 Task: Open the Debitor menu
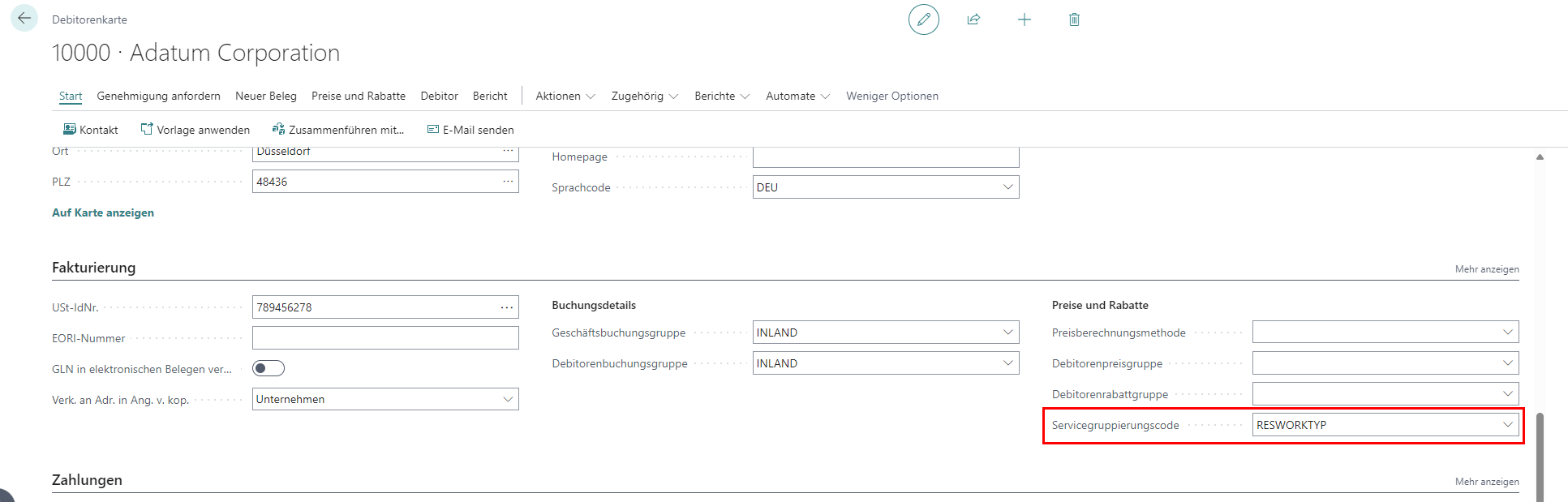pos(440,96)
